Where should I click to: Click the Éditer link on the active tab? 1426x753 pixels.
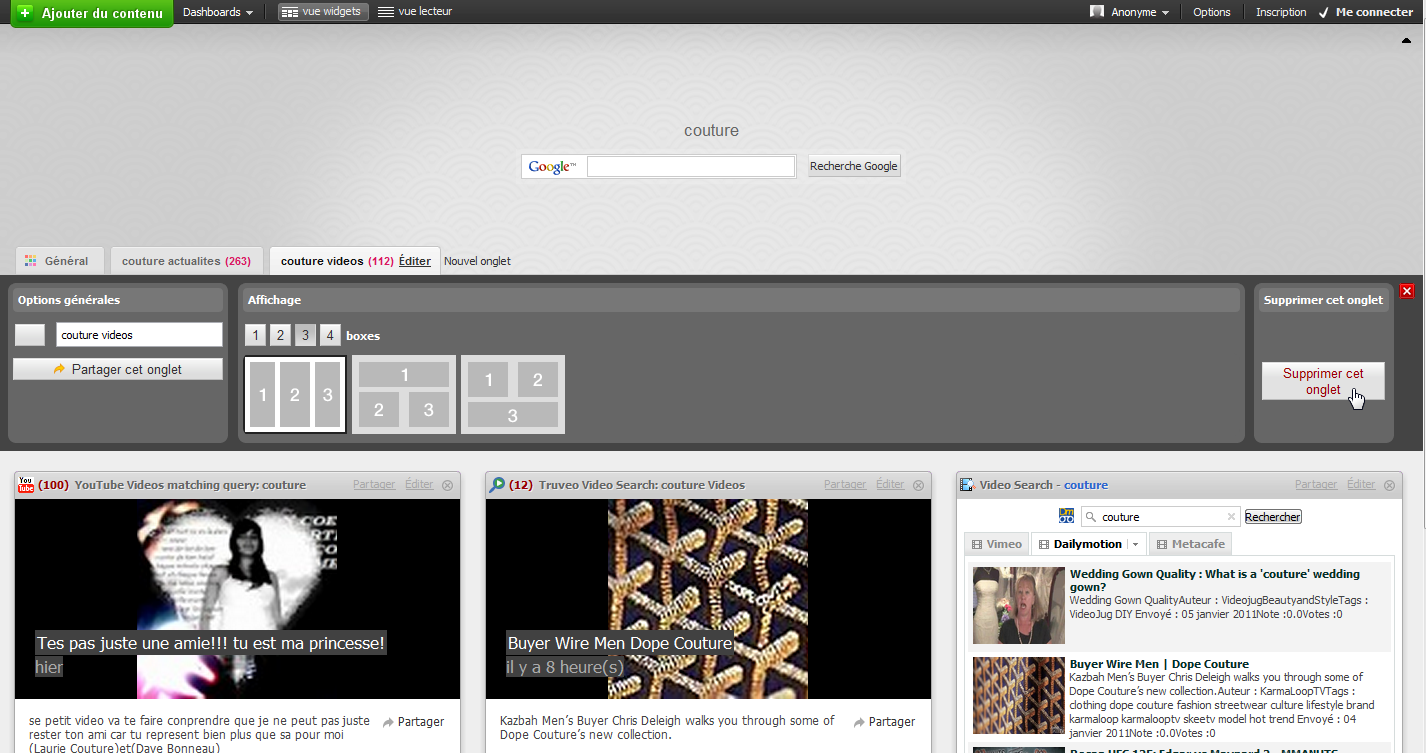[415, 261]
